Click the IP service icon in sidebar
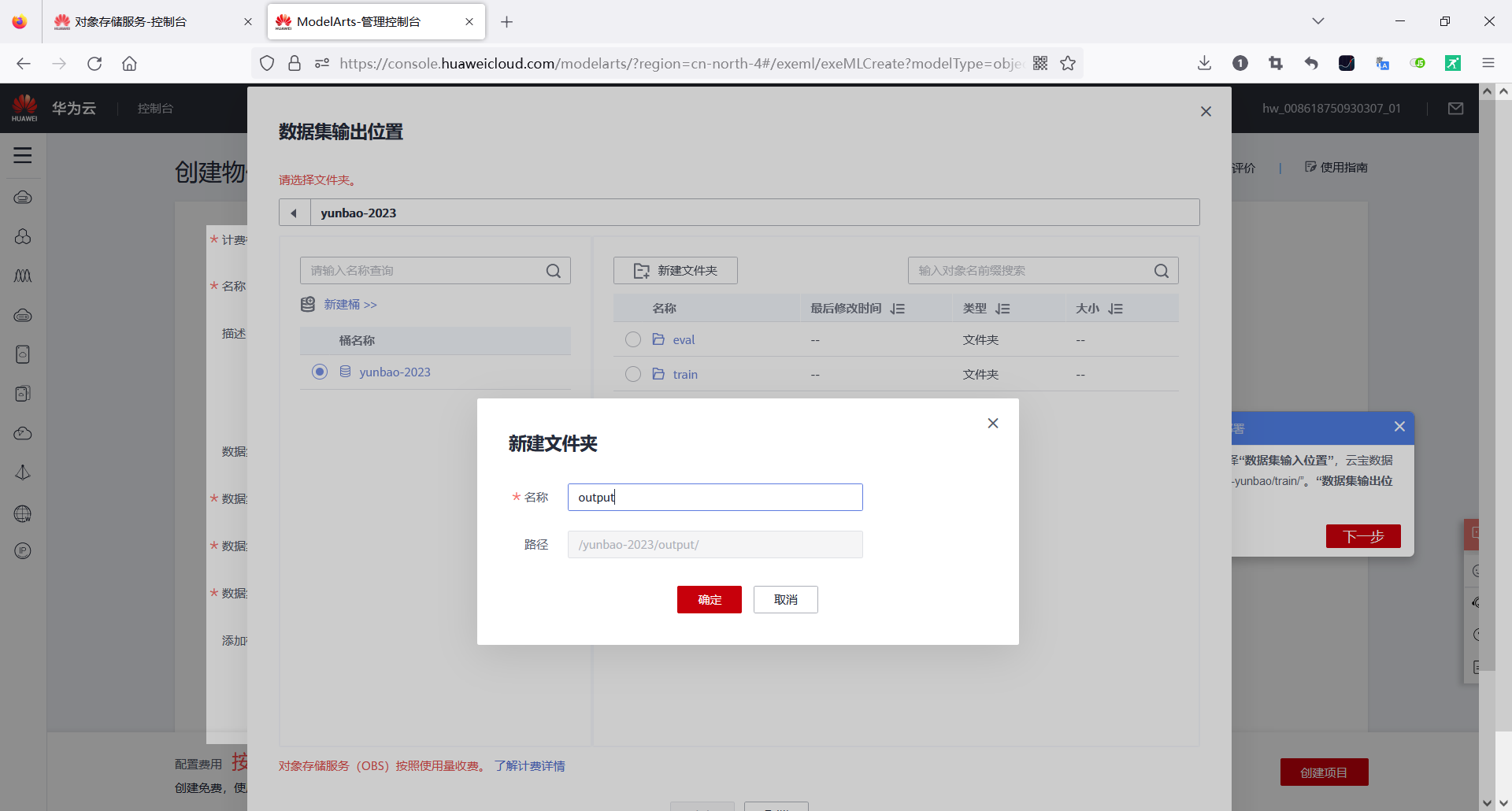The width and height of the screenshot is (1512, 811). point(23,550)
